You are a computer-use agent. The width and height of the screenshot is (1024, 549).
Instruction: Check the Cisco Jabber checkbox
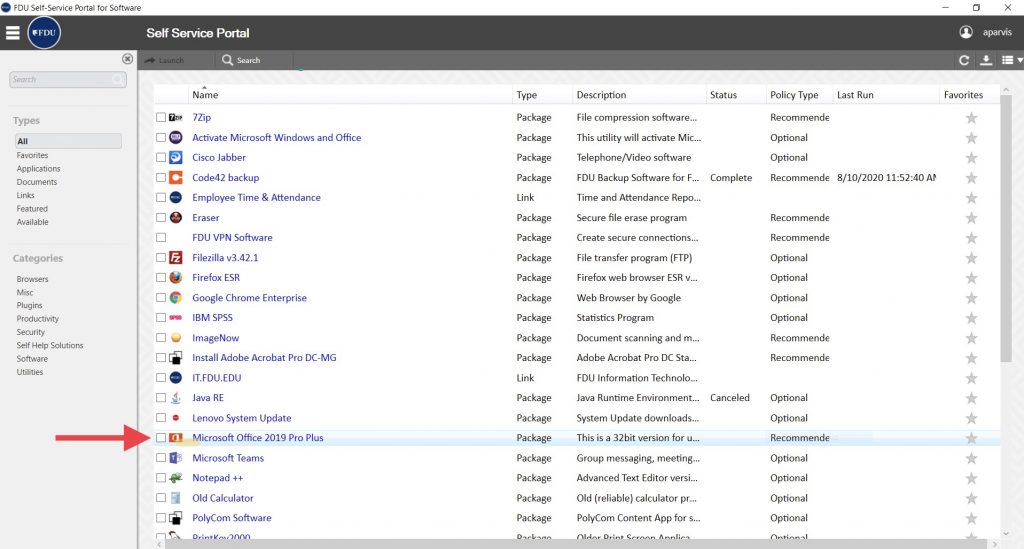161,157
